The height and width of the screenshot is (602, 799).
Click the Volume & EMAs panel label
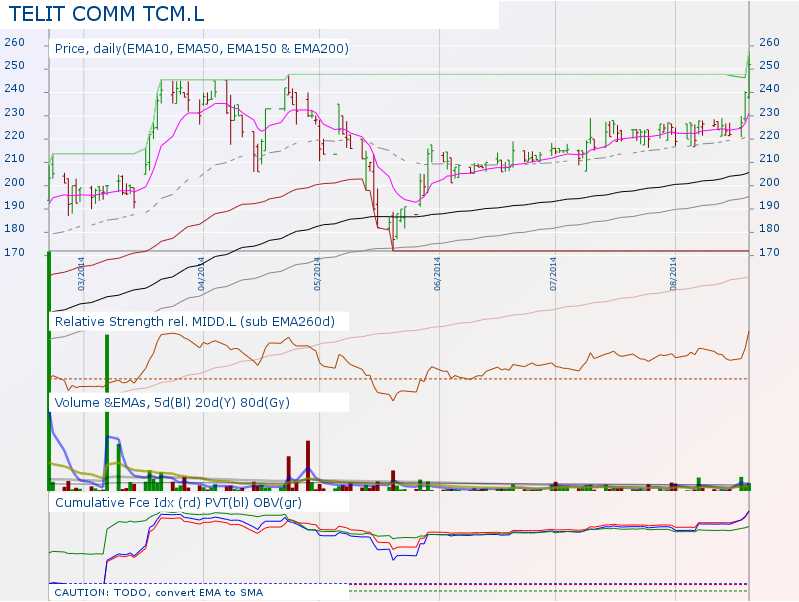172,402
